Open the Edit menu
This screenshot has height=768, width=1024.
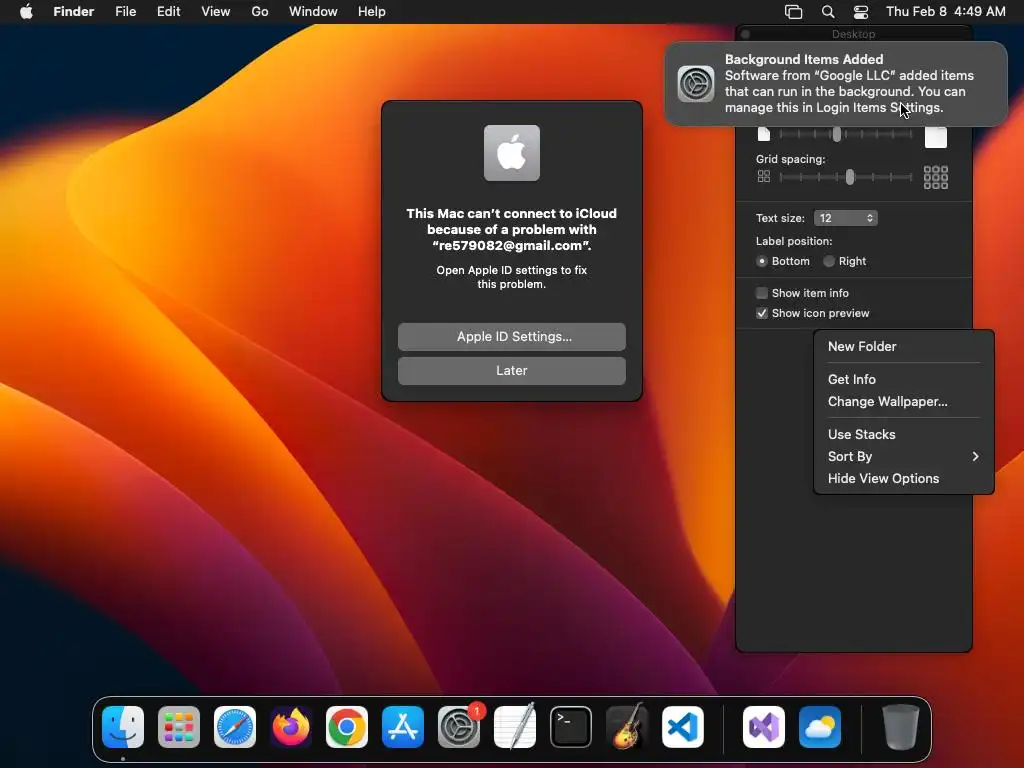coord(168,12)
